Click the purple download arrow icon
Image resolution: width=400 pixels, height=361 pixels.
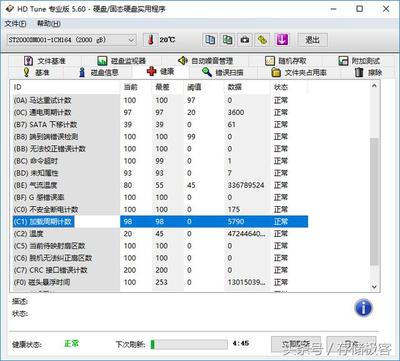pos(281,40)
